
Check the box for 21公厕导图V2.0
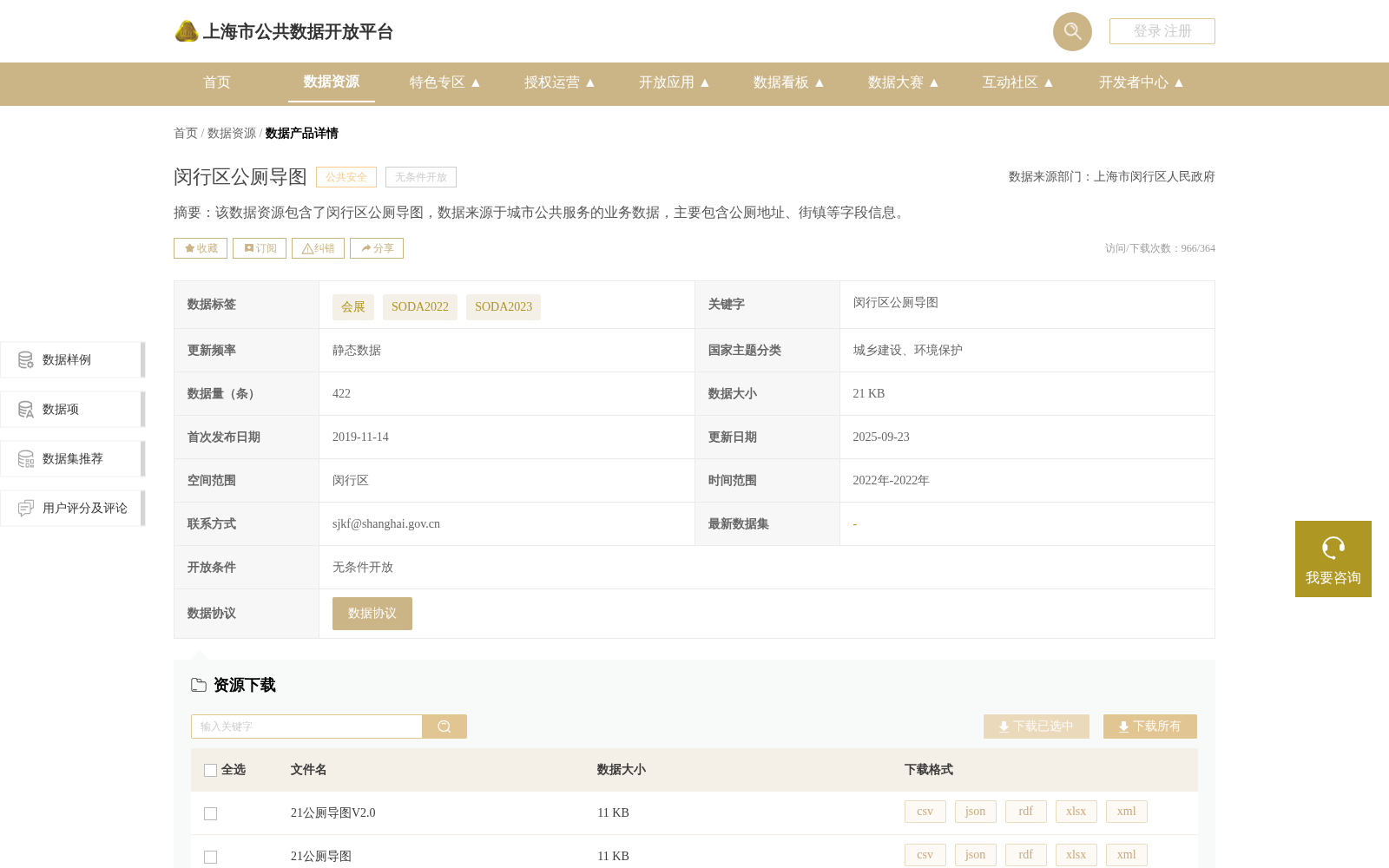pos(210,813)
